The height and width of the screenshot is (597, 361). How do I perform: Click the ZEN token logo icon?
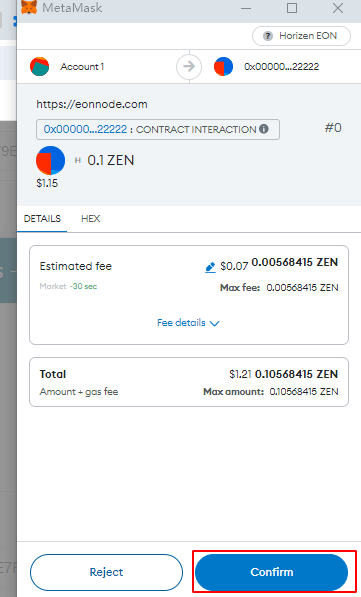pyautogui.click(x=50, y=160)
